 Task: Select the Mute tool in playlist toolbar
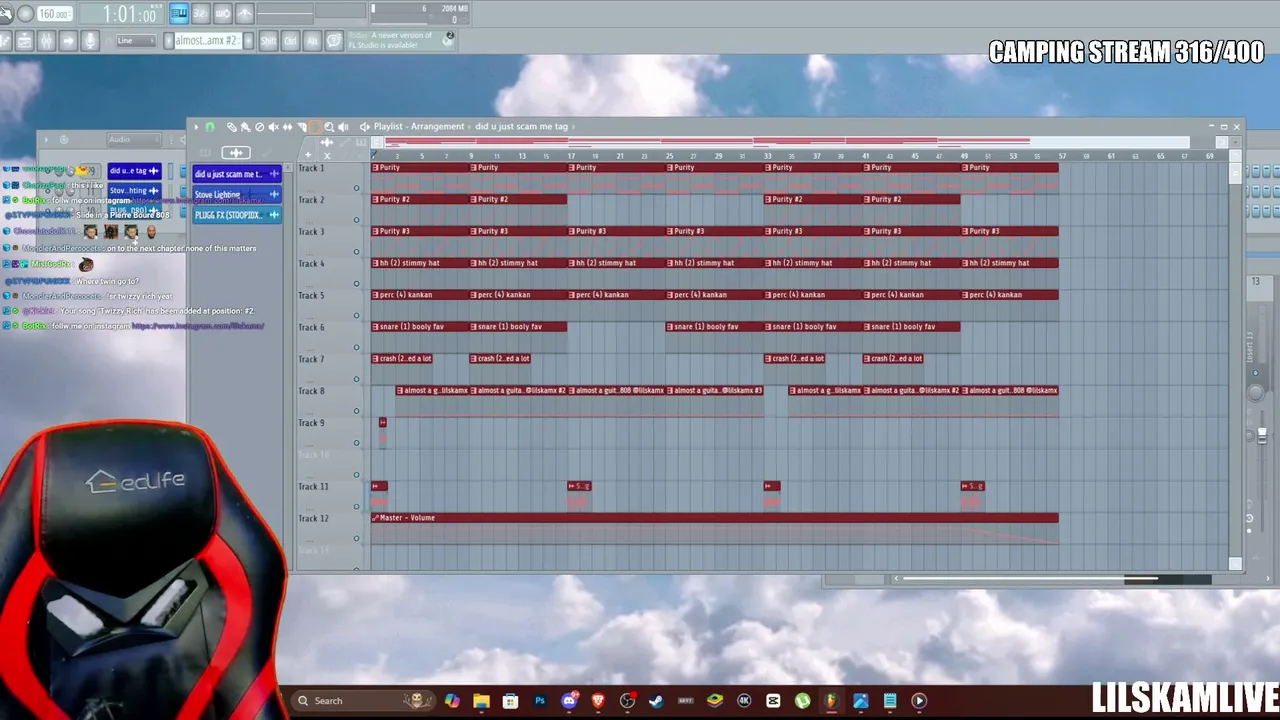(274, 127)
